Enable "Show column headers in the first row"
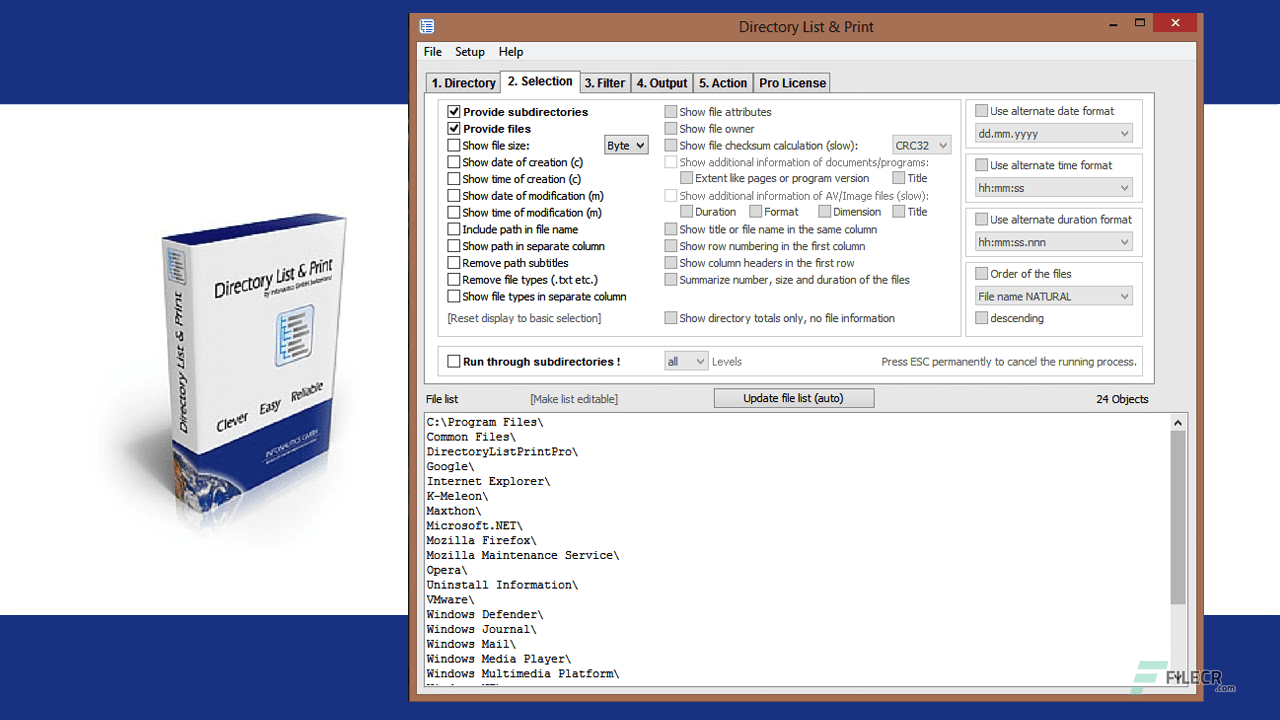The width and height of the screenshot is (1280, 720). click(x=671, y=262)
